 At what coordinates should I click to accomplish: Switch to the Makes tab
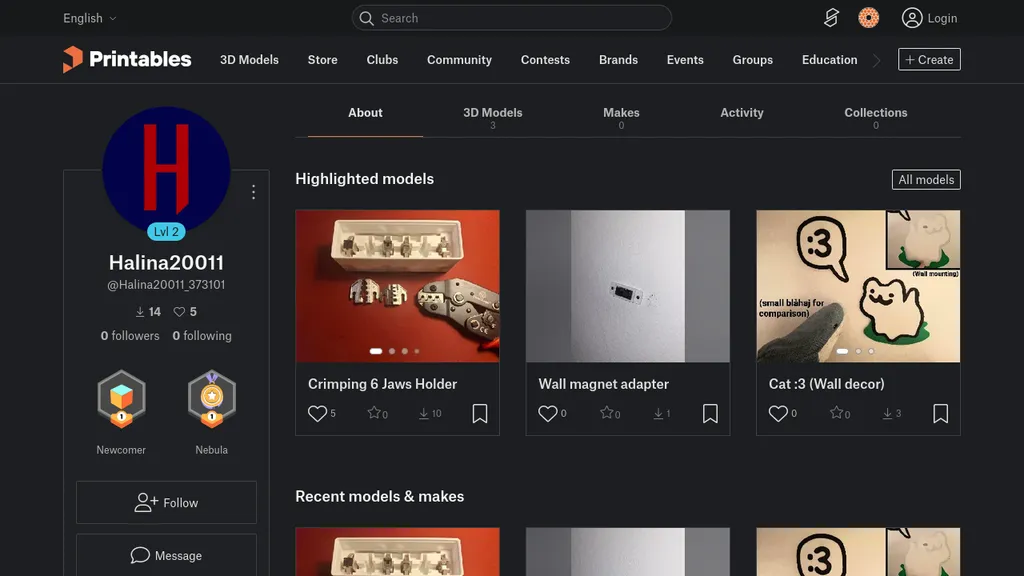point(621,117)
